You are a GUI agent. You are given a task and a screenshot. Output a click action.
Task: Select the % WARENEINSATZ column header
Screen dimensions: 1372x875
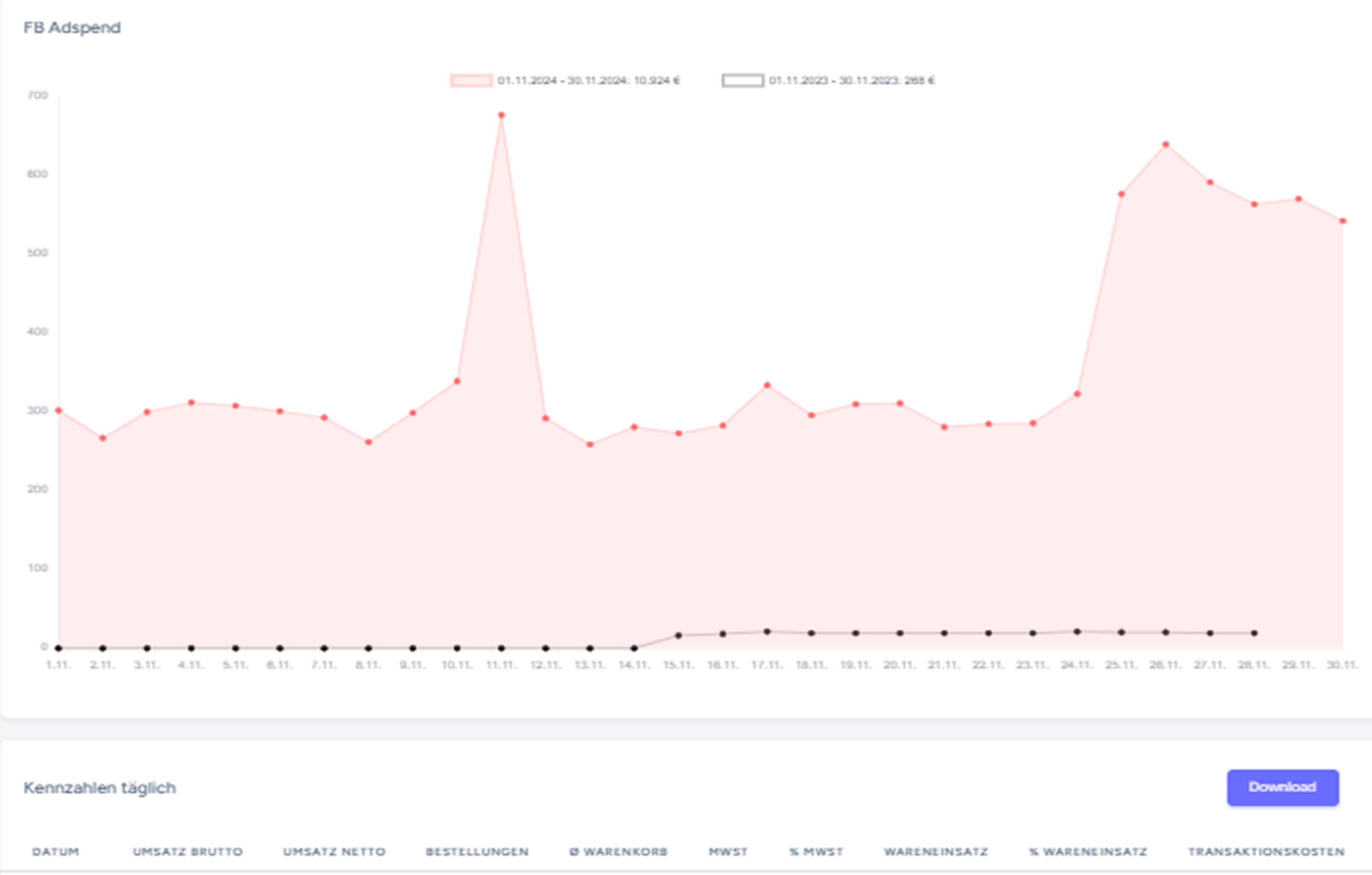[1088, 852]
